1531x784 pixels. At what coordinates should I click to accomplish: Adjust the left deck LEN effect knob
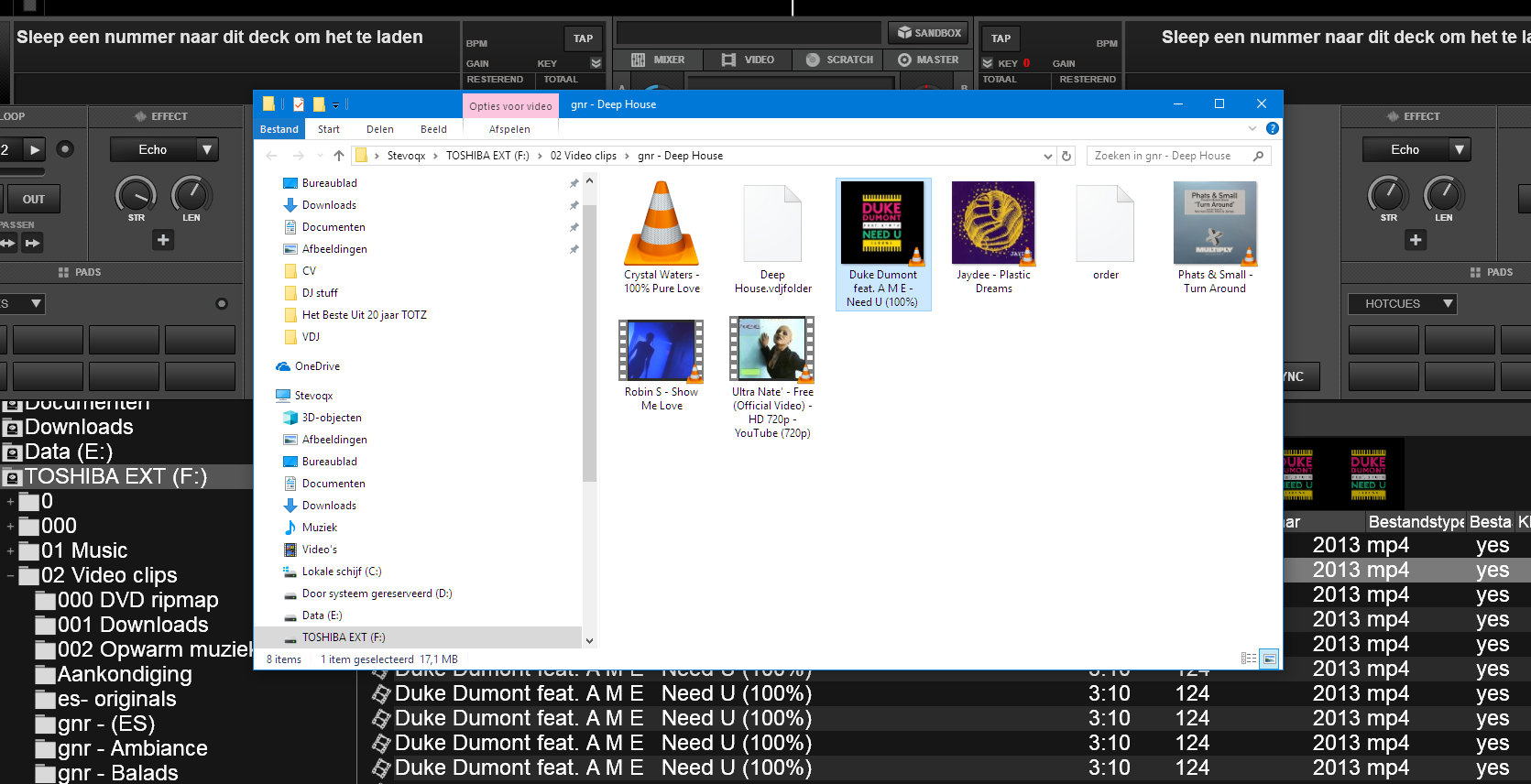tap(191, 194)
